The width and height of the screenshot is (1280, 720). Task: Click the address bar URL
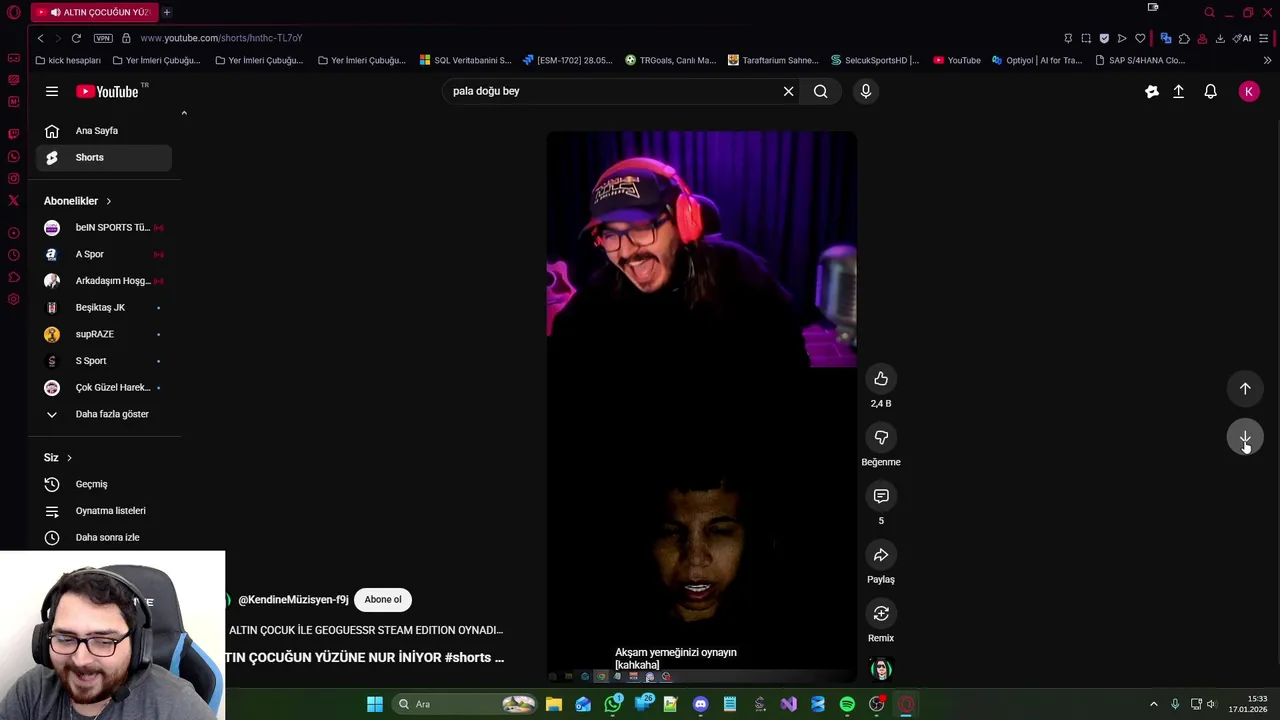coord(221,38)
